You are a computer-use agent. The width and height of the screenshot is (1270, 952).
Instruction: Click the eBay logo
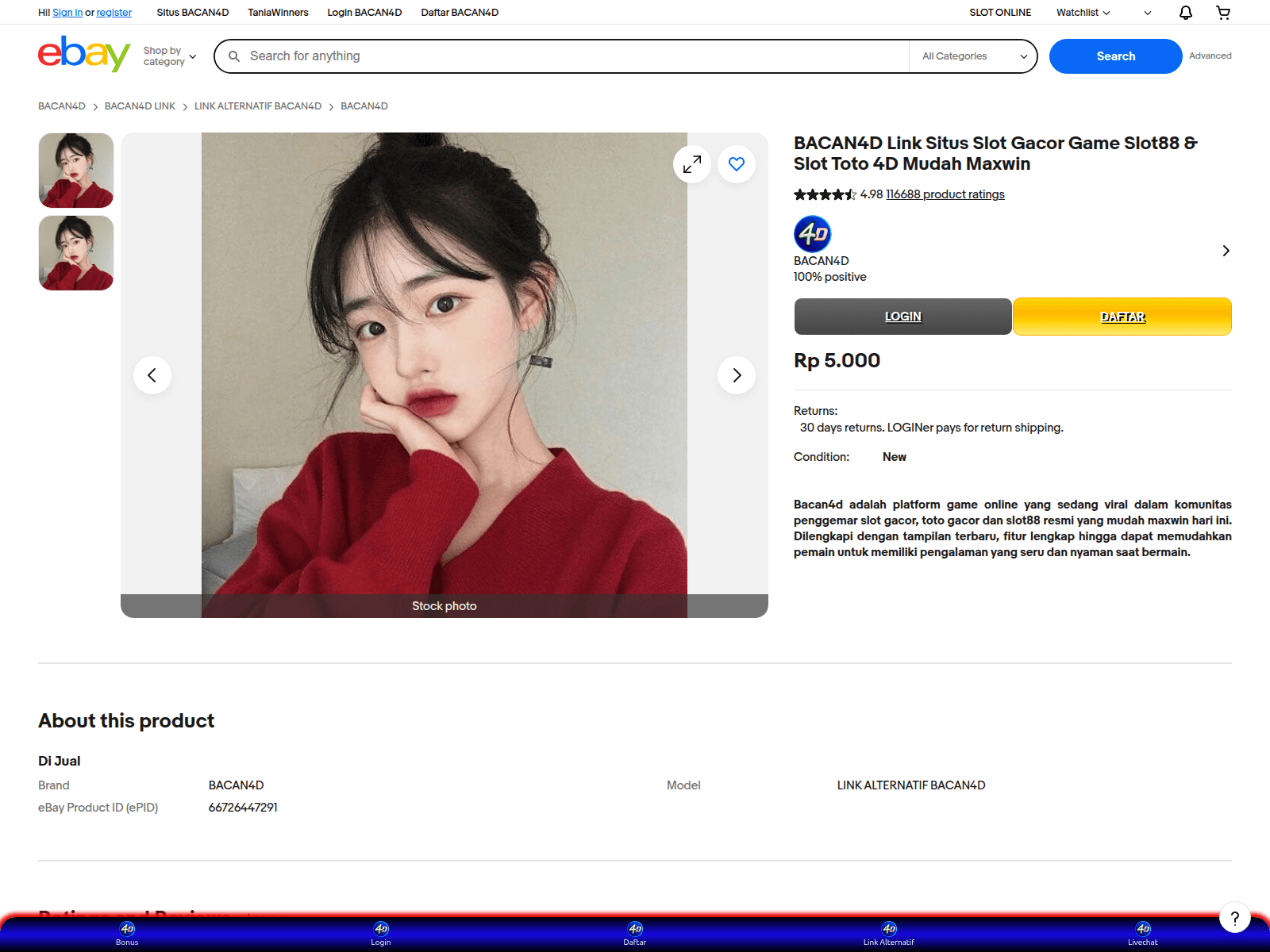pos(84,54)
